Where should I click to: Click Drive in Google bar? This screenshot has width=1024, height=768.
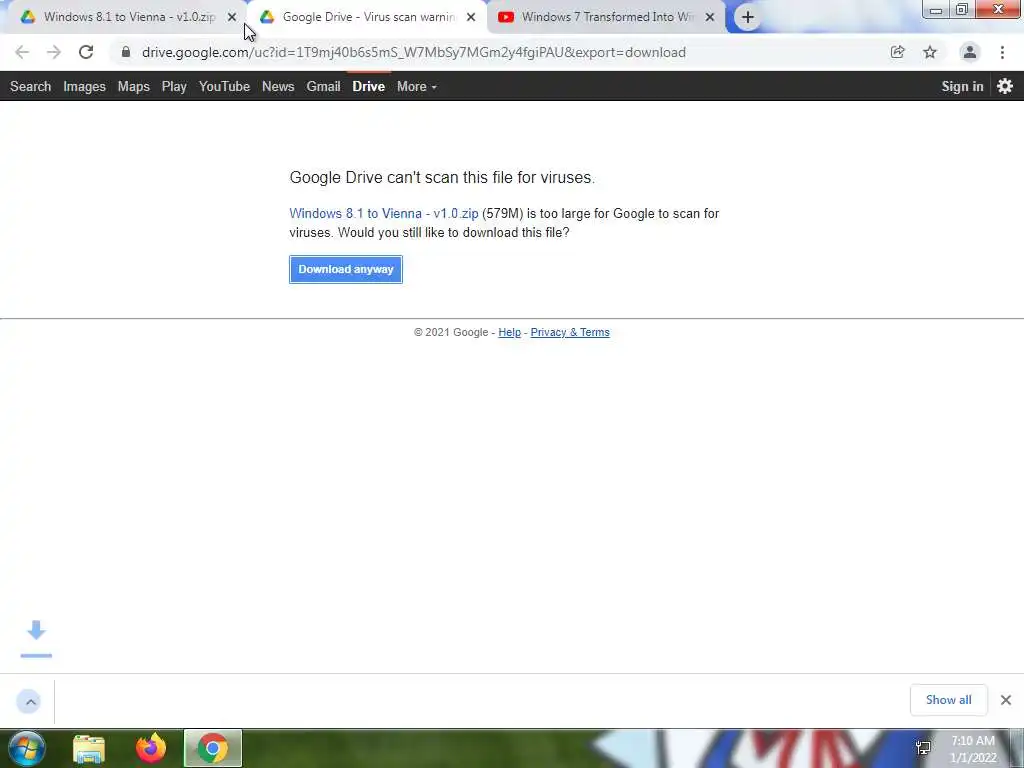tap(369, 86)
